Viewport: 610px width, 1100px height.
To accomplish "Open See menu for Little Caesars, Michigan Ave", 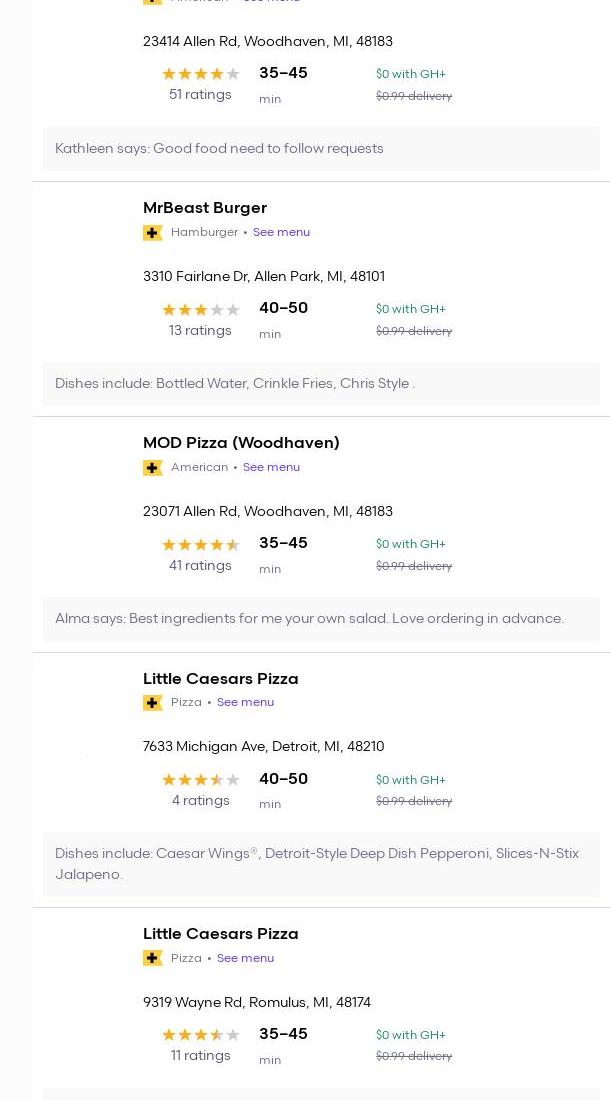I will coord(245,702).
